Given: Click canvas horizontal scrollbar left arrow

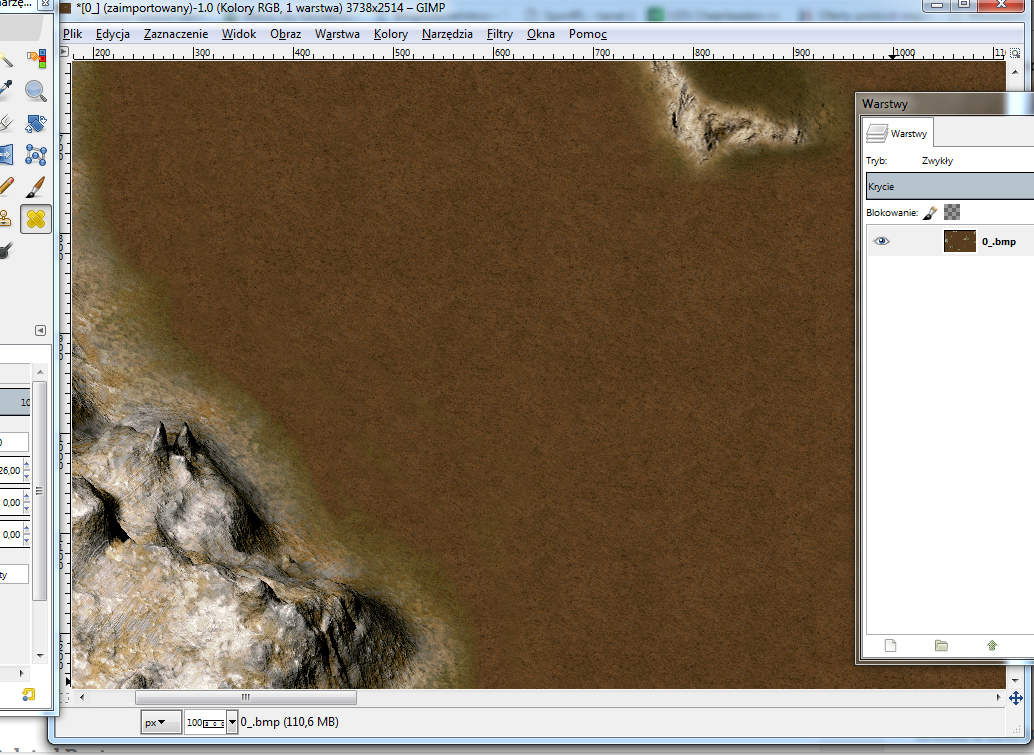Looking at the screenshot, I should point(82,697).
